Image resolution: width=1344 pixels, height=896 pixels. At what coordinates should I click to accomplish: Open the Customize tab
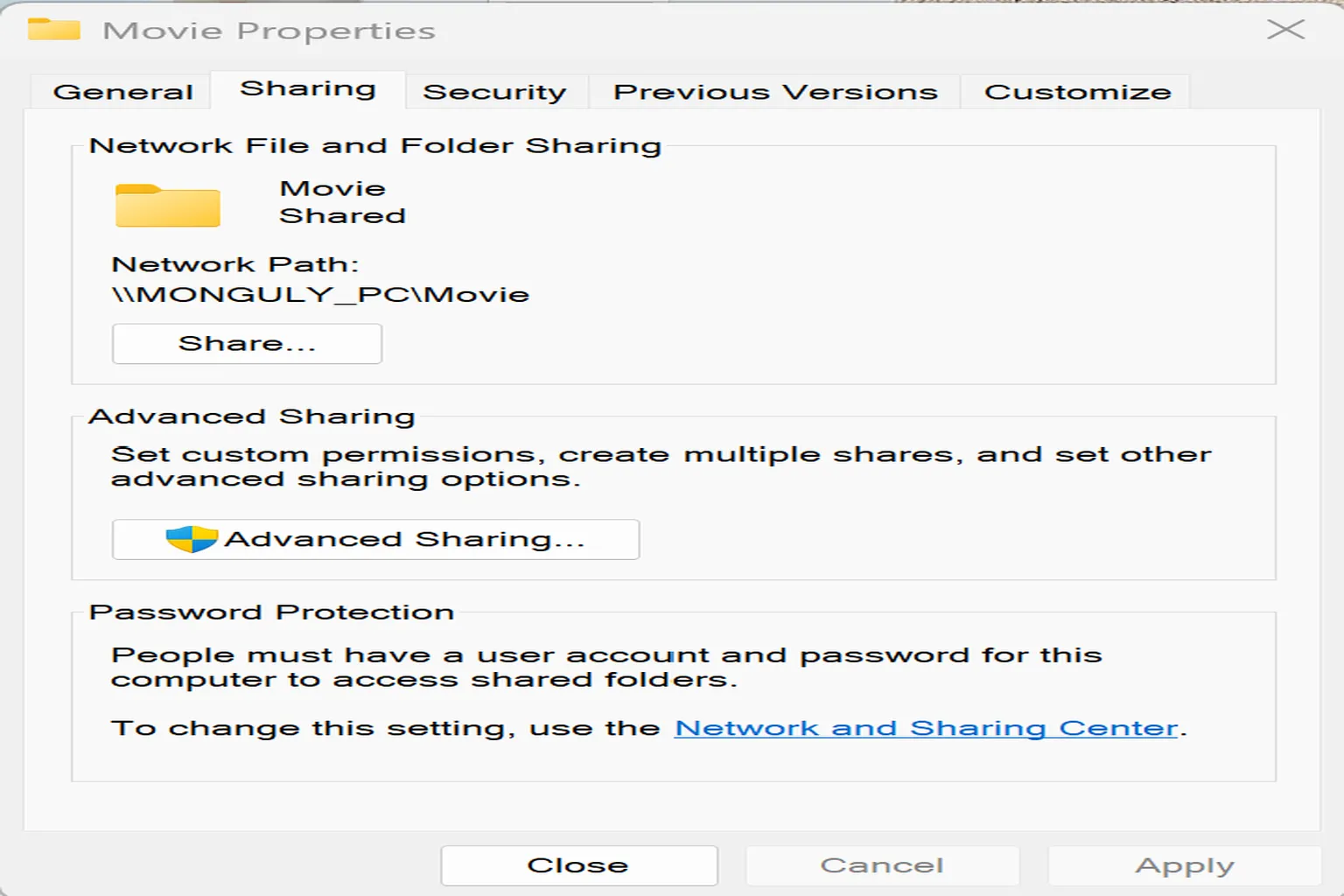(1077, 92)
